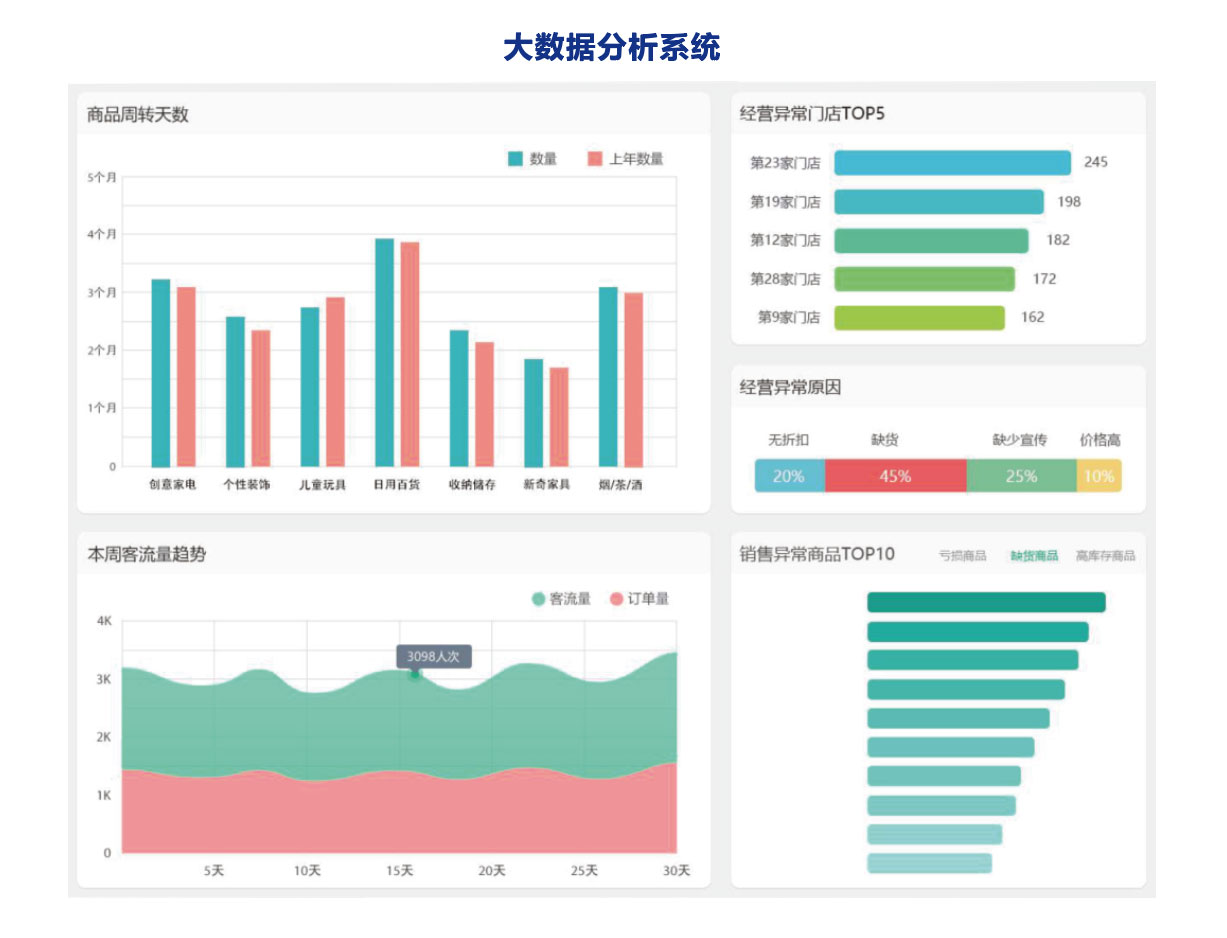The height and width of the screenshot is (938, 1227).
Task: Click the green 第9家门店 bar
Action: pyautogui.click(x=919, y=318)
